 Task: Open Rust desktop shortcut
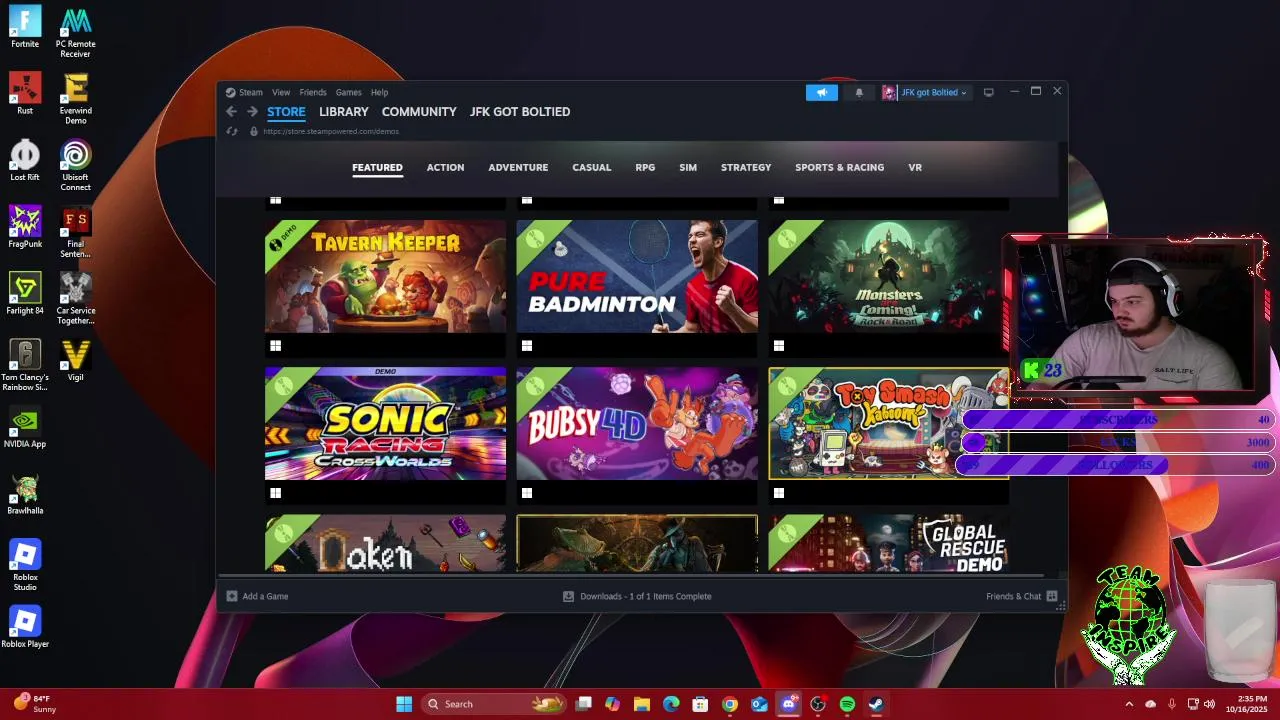coord(25,94)
